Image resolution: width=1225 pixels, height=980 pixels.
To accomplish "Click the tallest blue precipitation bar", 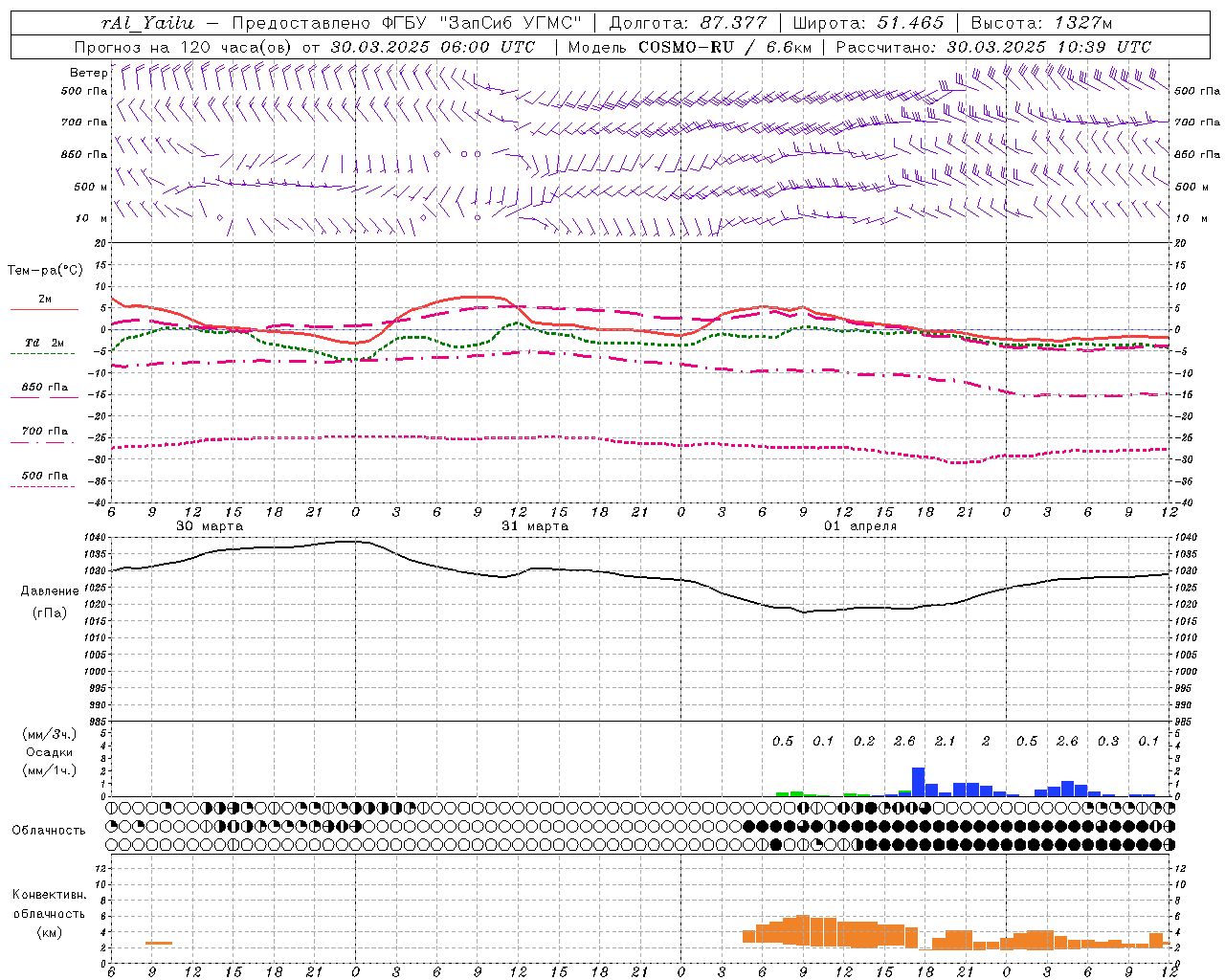I will [x=918, y=782].
